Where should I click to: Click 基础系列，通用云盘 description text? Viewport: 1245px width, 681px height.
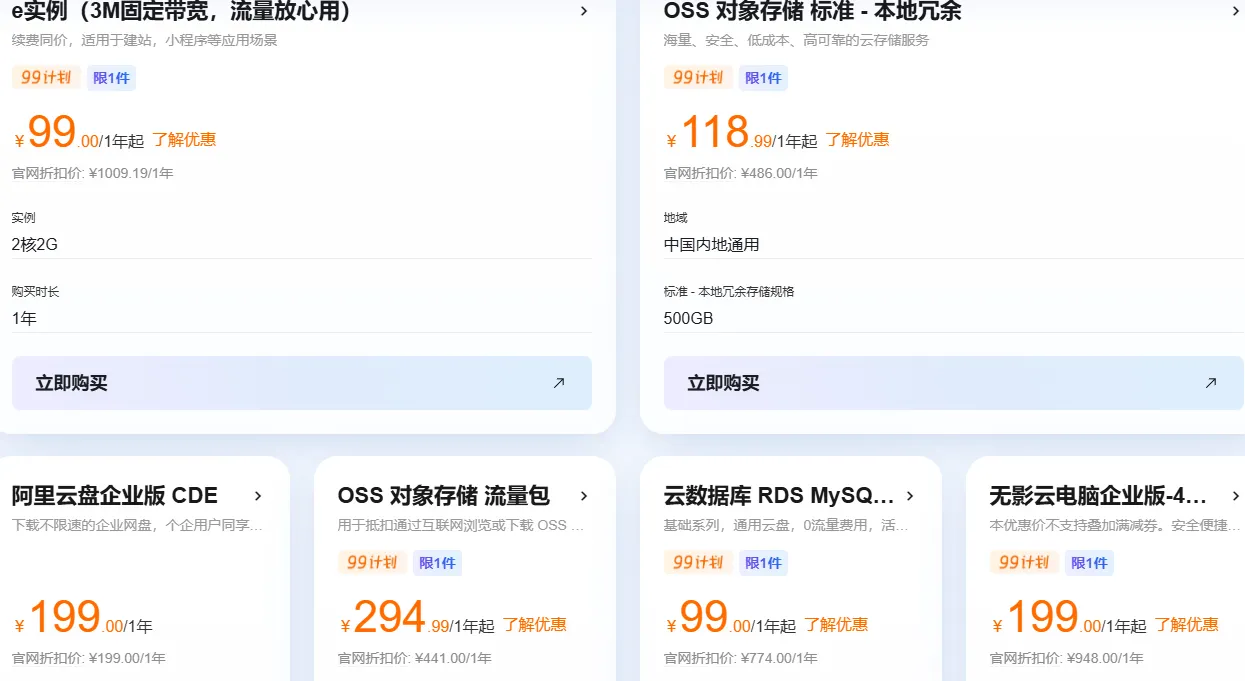[x=788, y=525]
